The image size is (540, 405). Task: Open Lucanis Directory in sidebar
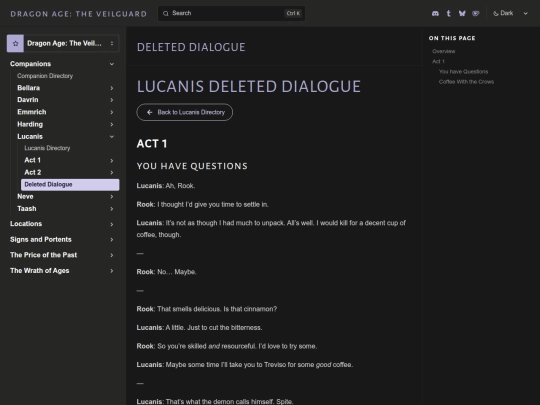coord(47,148)
